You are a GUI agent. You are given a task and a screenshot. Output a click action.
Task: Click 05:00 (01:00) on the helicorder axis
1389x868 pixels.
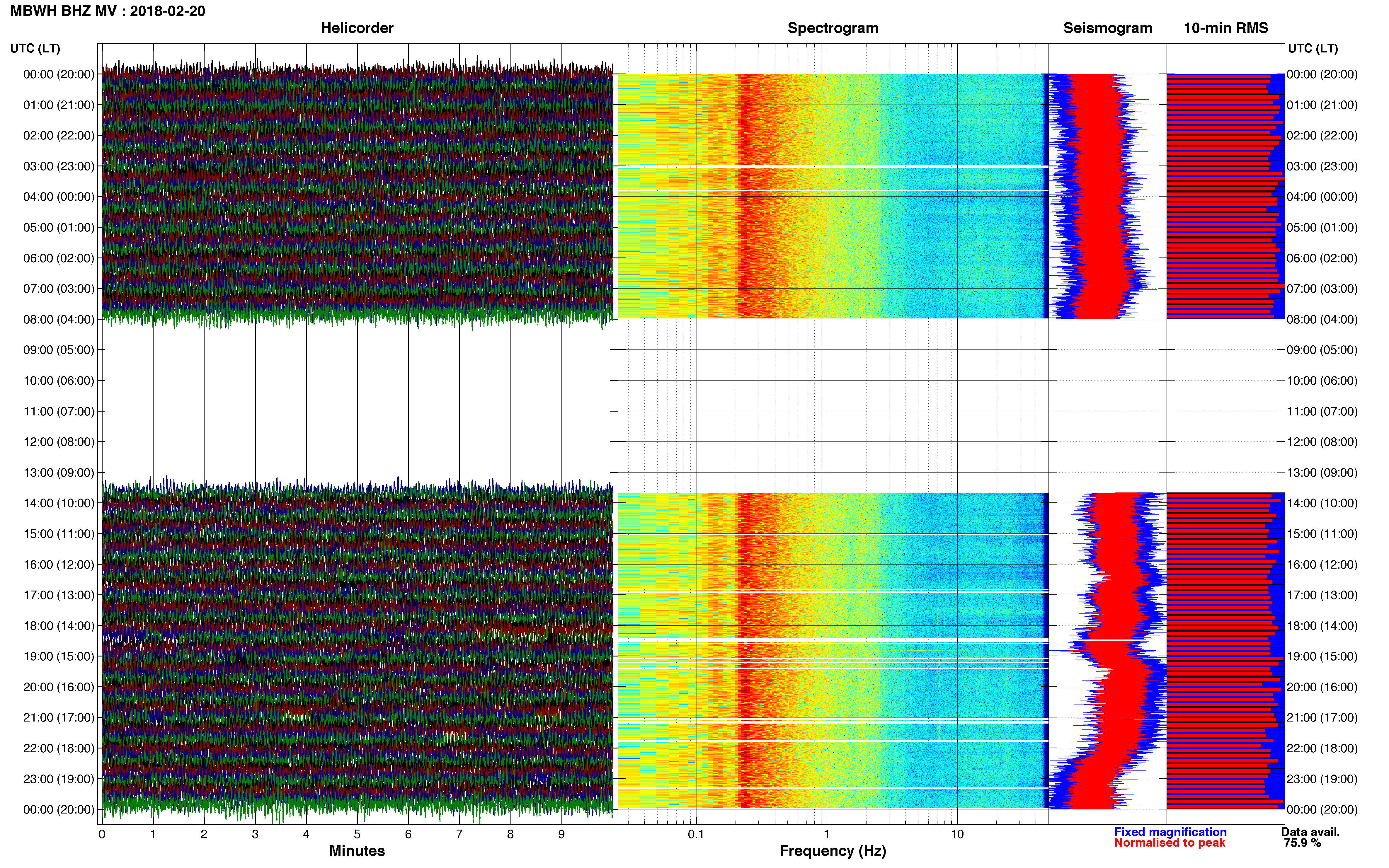(x=59, y=227)
